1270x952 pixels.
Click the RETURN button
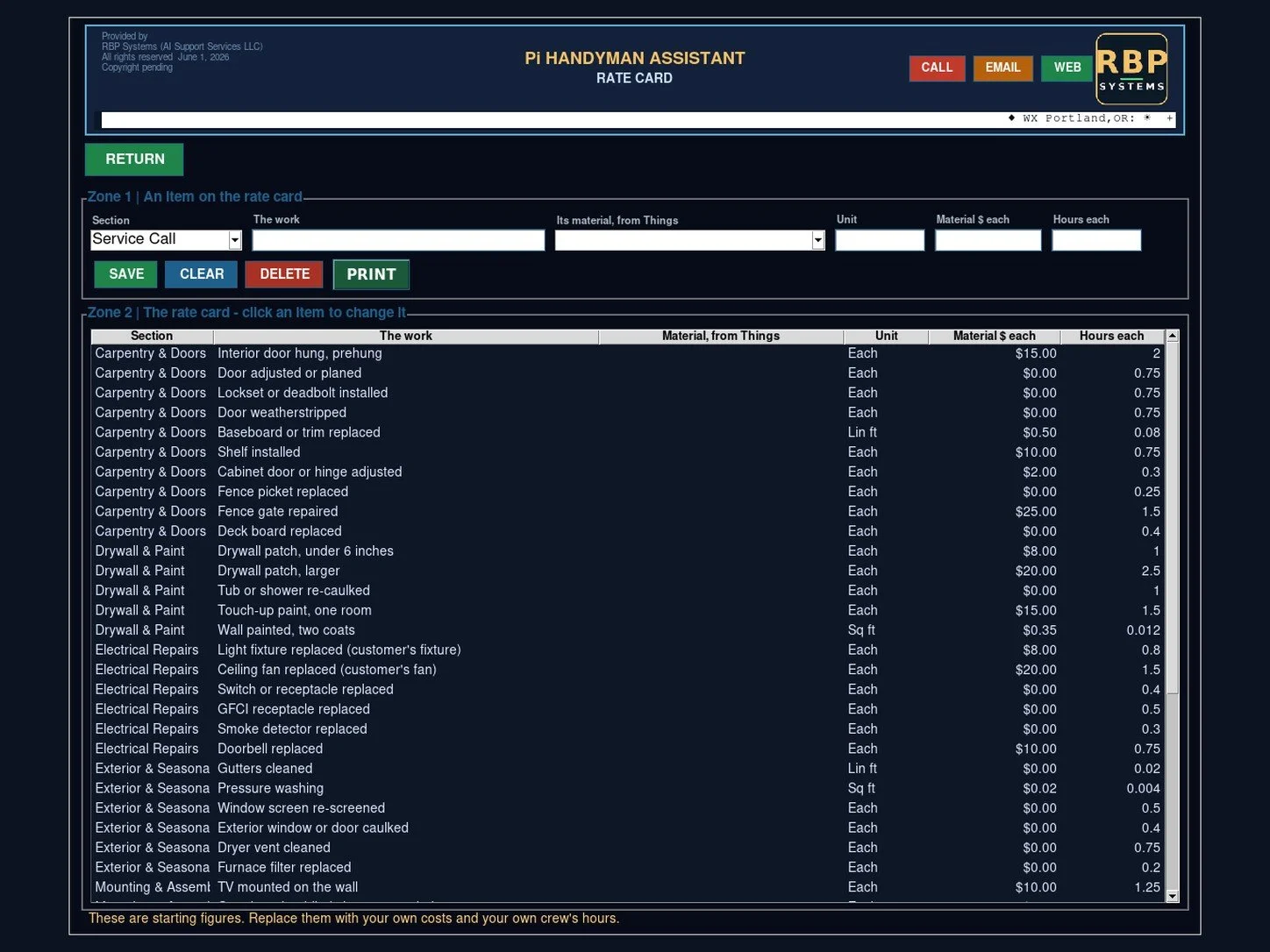pos(134,159)
